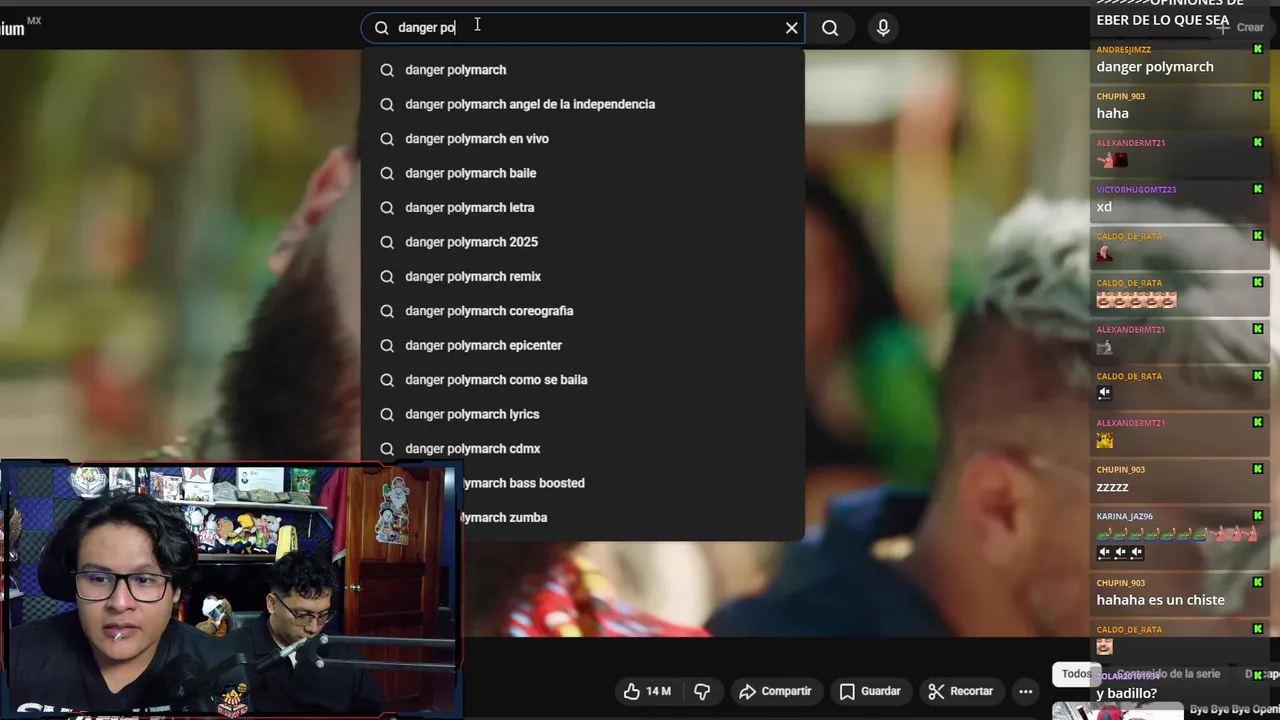The width and height of the screenshot is (1280, 720).
Task: Select suggestion 'danger polymarch baile'
Action: point(583,173)
